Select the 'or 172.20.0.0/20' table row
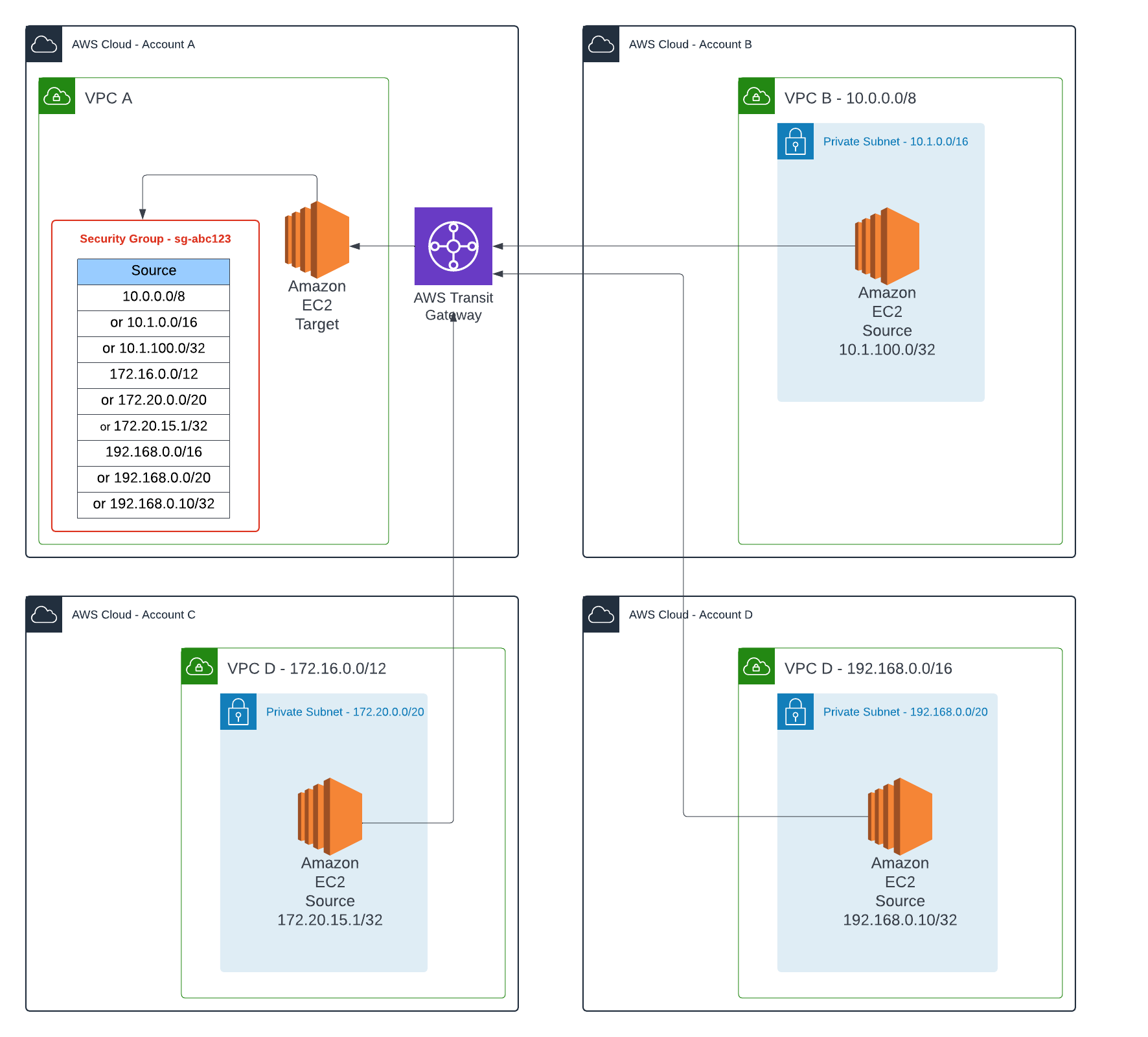 (x=154, y=401)
